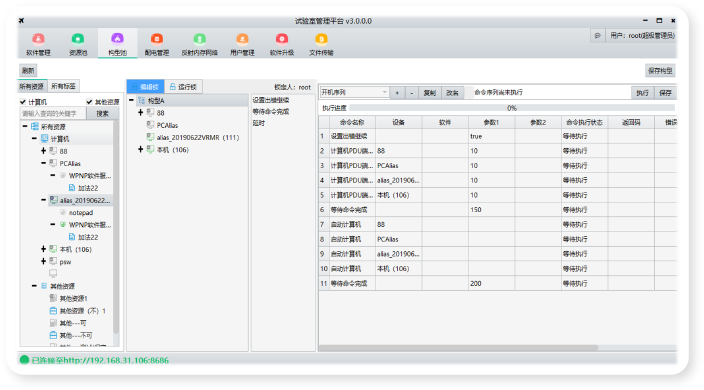704x390 pixels.
Task: Click the horizontal scrollbar under command table
Action: [x=458, y=348]
